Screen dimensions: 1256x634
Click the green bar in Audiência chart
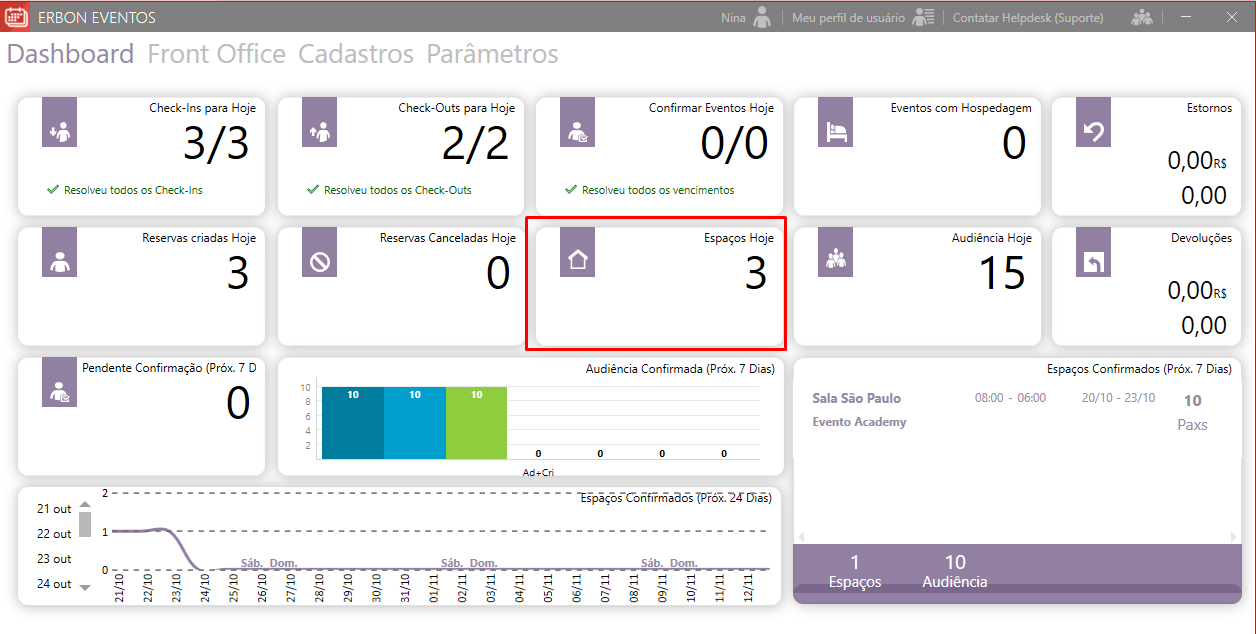[x=476, y=425]
